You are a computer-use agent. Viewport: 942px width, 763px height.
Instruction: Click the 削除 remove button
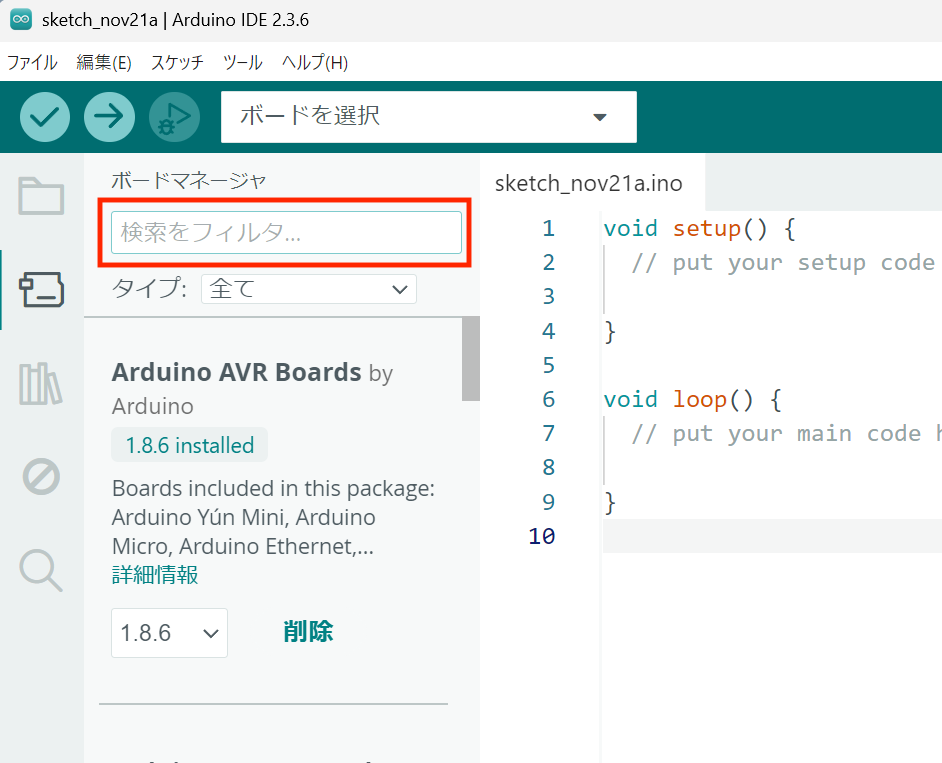click(x=308, y=632)
